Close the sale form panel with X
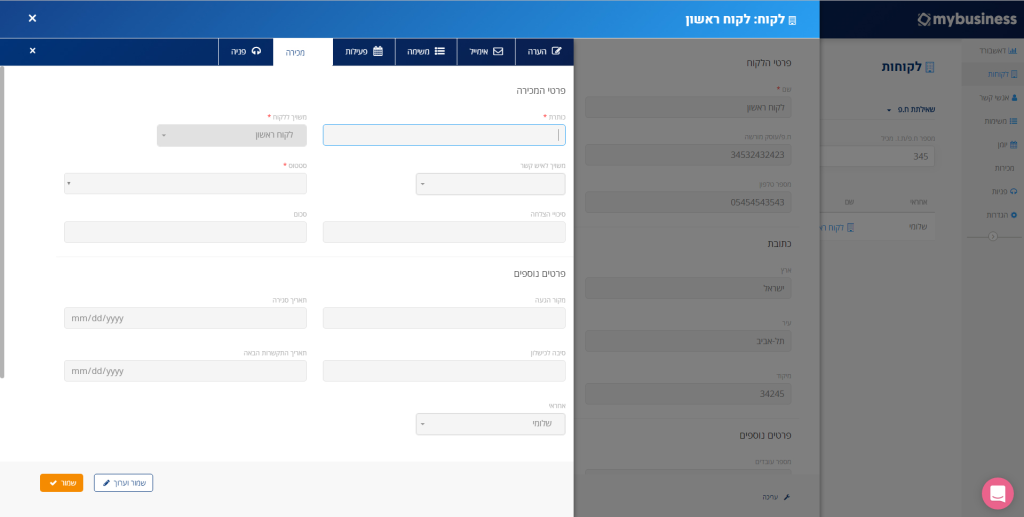Viewport: 1024px width, 517px height. 33,51
